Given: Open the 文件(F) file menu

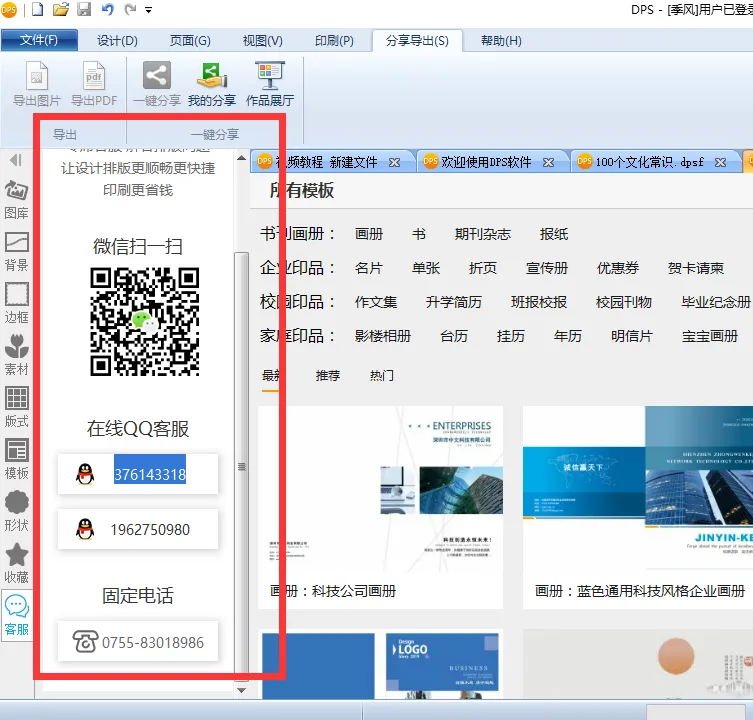Looking at the screenshot, I should (40, 41).
